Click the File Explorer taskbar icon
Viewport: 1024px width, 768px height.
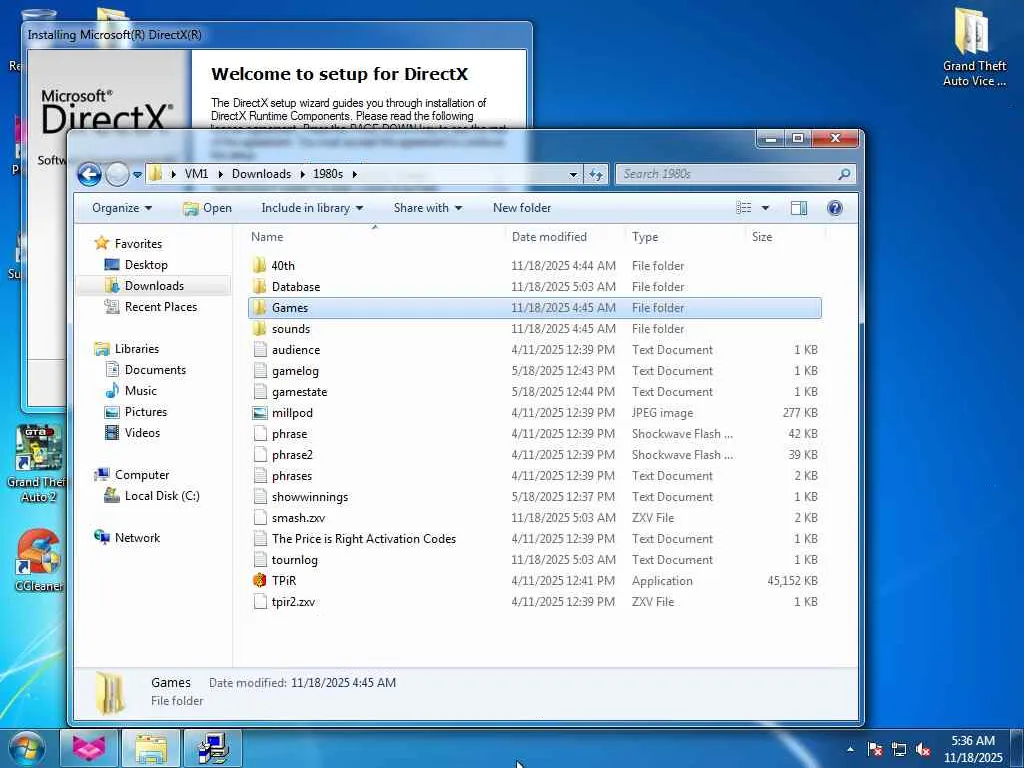(x=151, y=748)
